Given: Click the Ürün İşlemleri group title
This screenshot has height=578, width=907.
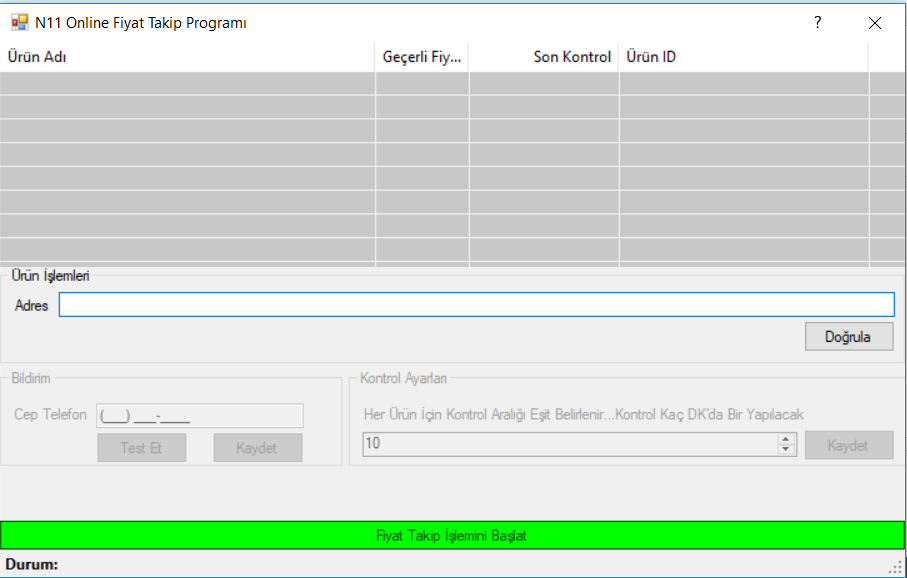Looking at the screenshot, I should pos(50,275).
